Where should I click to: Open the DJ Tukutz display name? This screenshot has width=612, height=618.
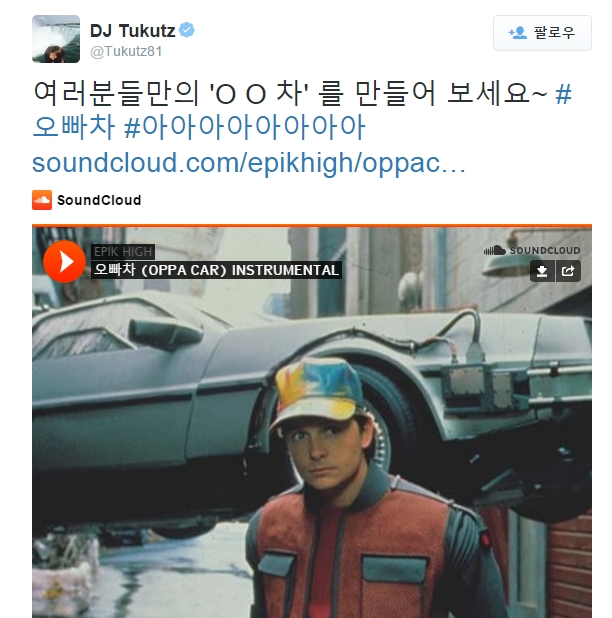tap(132, 30)
